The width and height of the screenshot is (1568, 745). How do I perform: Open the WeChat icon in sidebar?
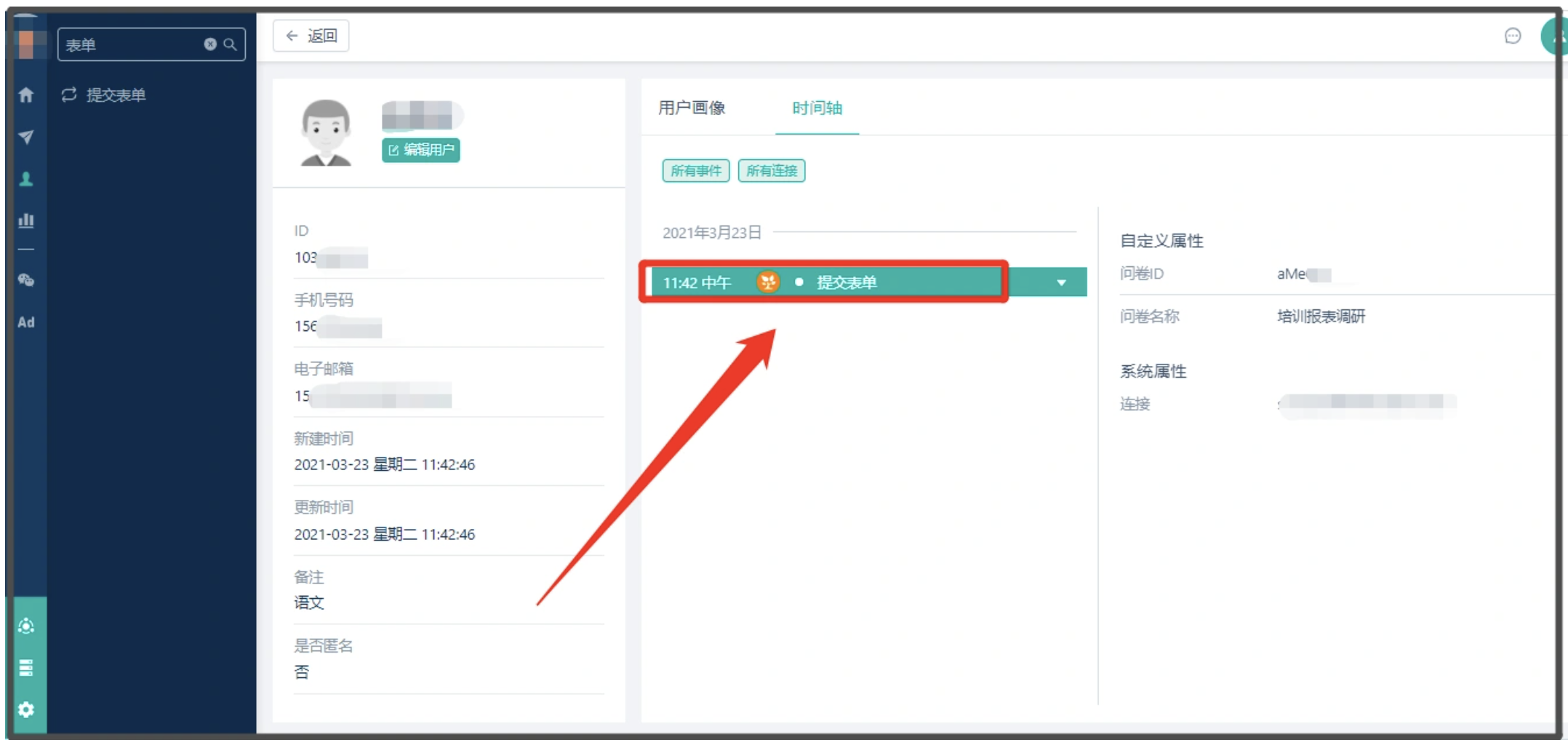click(x=26, y=280)
